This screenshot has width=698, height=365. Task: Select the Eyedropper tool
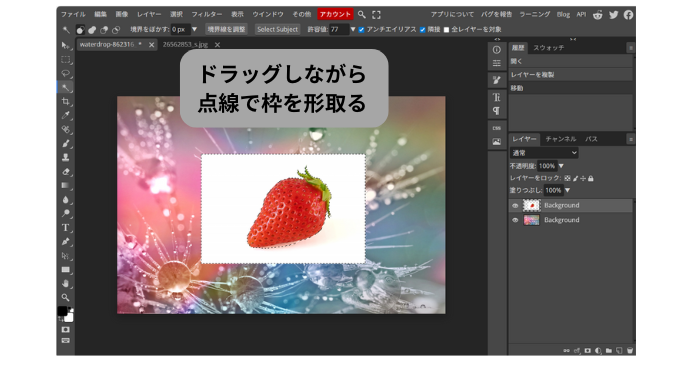(x=65, y=116)
